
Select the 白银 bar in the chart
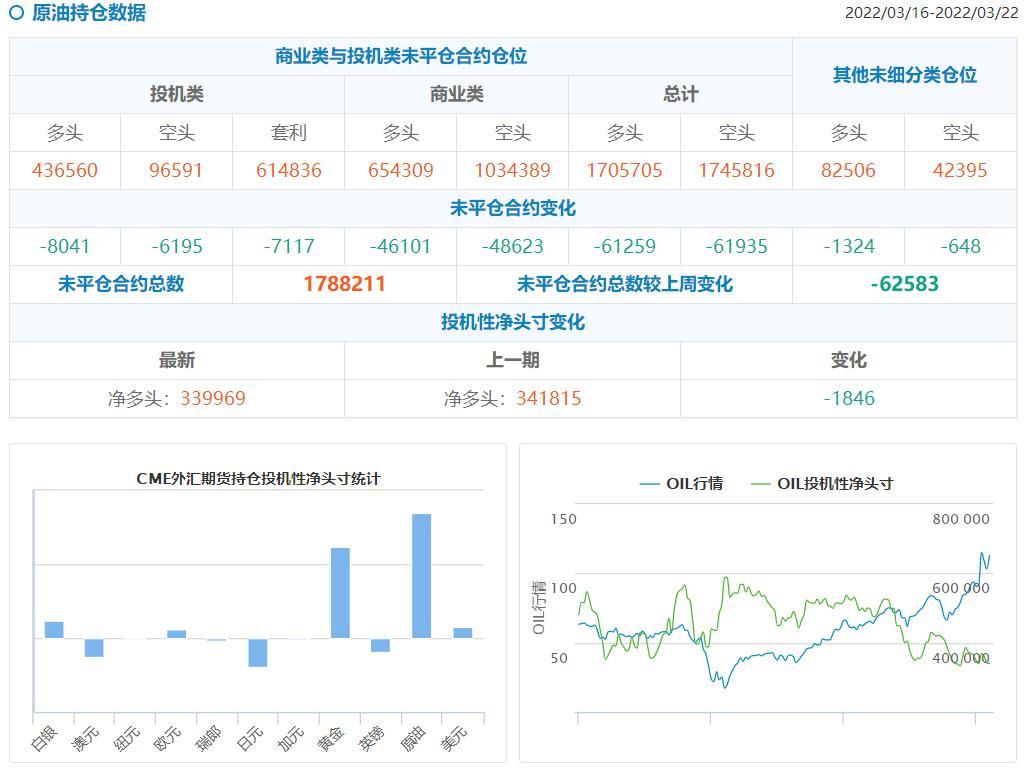click(54, 630)
